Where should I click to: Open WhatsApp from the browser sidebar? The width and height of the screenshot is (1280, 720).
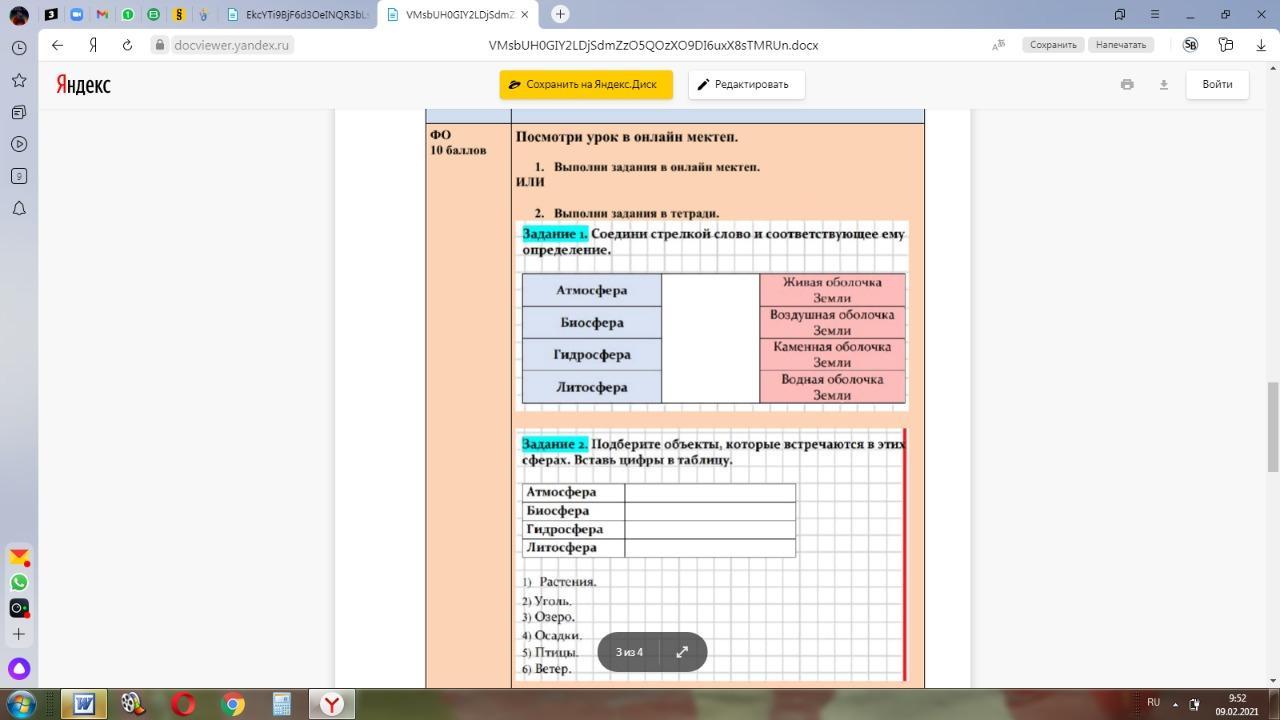point(19,582)
